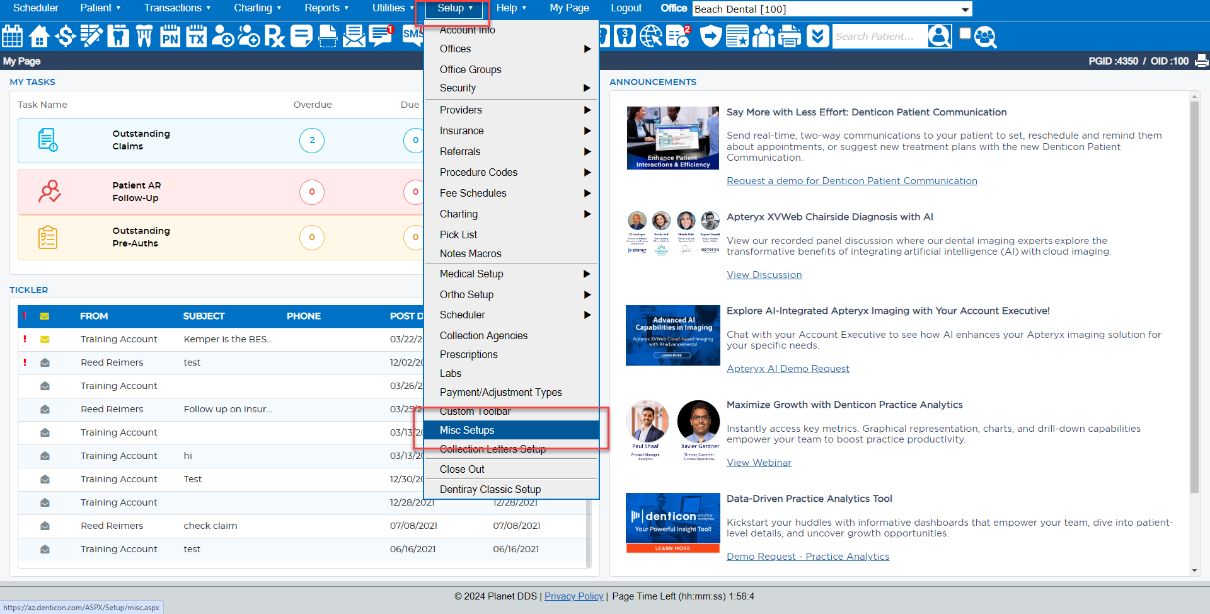Open the Office selection dropdown
1210x614 pixels.
(831, 9)
